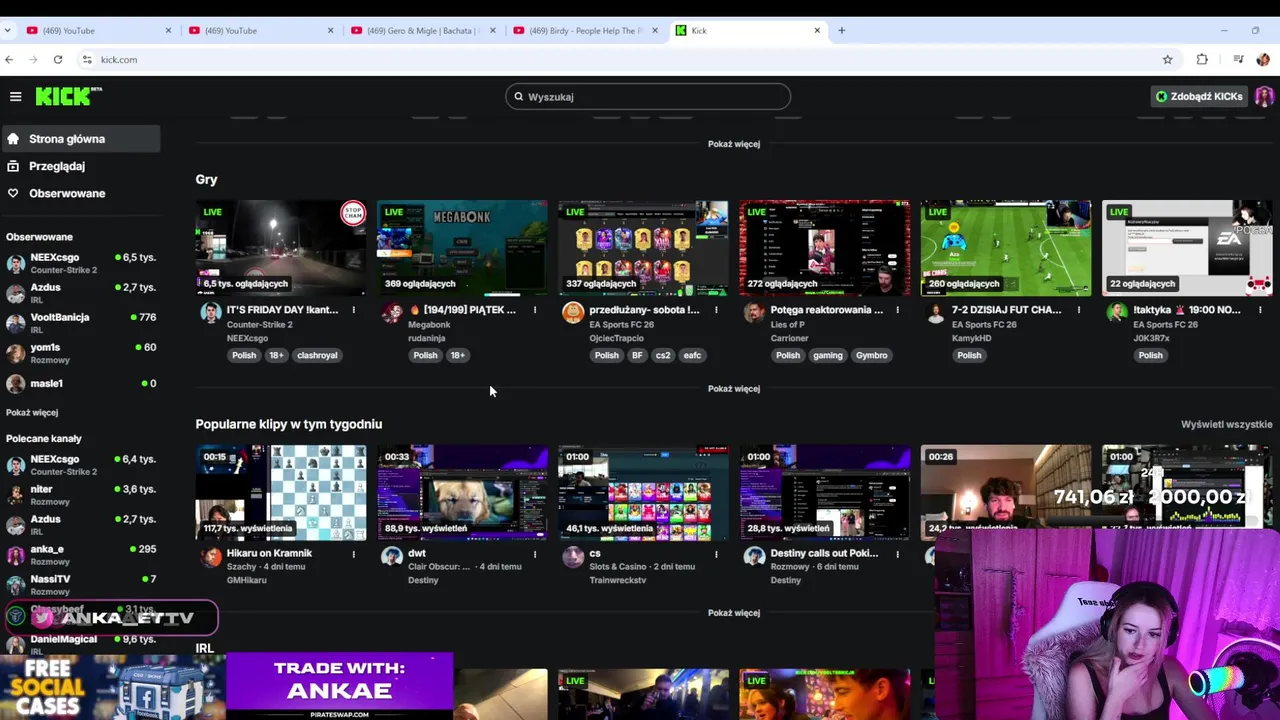This screenshot has width=1280, height=720.
Task: Switch to Gero & Migle Bachata tab
Action: [x=423, y=30]
